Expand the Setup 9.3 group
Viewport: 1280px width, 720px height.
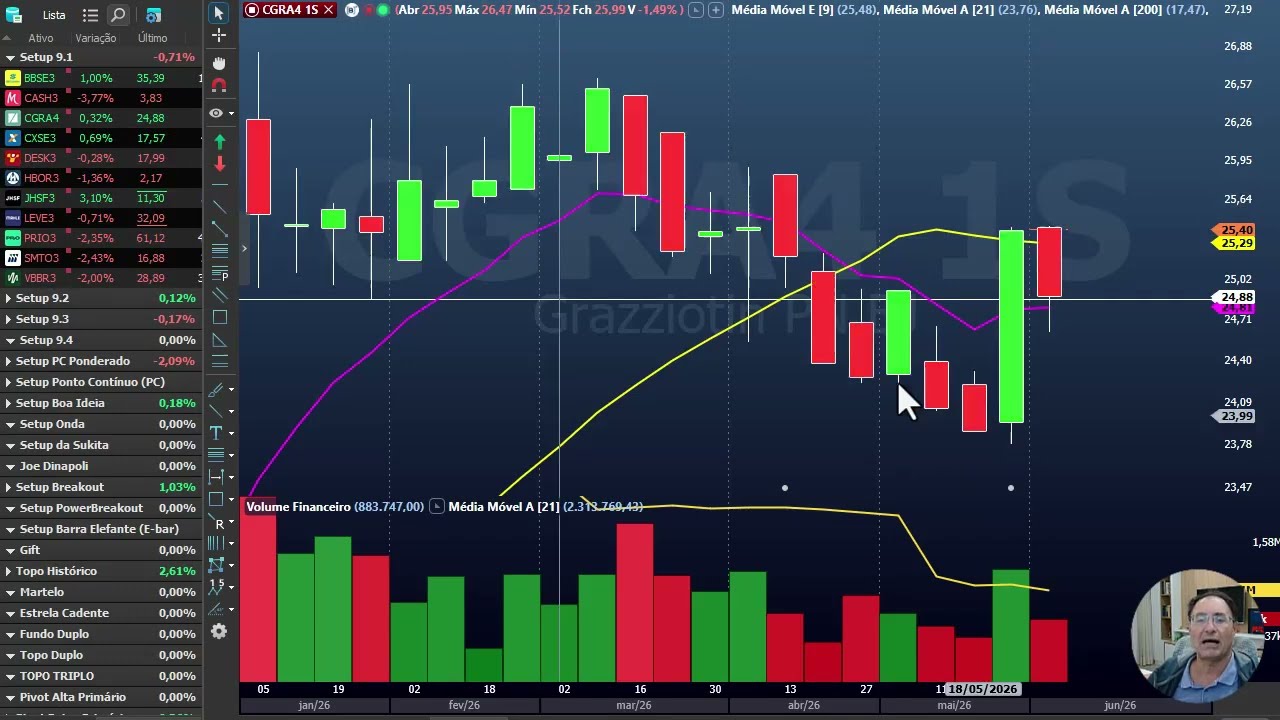9,319
